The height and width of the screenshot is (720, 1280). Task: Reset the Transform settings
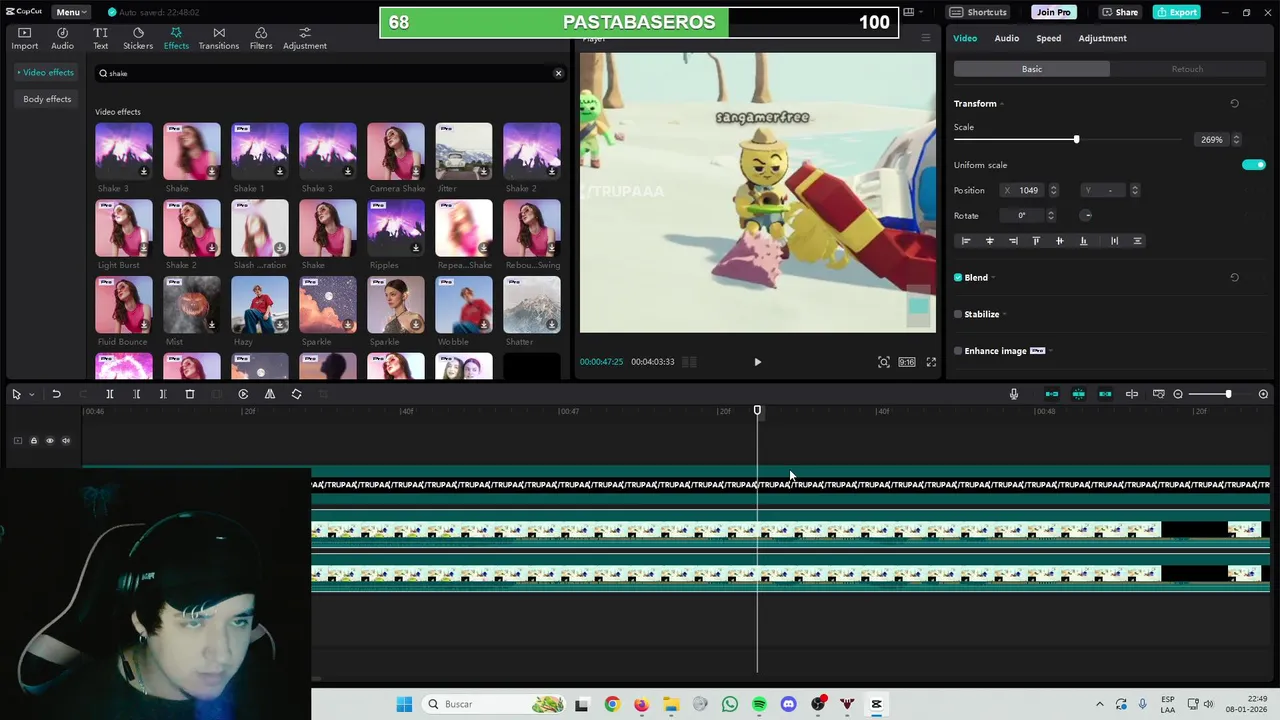click(x=1234, y=104)
